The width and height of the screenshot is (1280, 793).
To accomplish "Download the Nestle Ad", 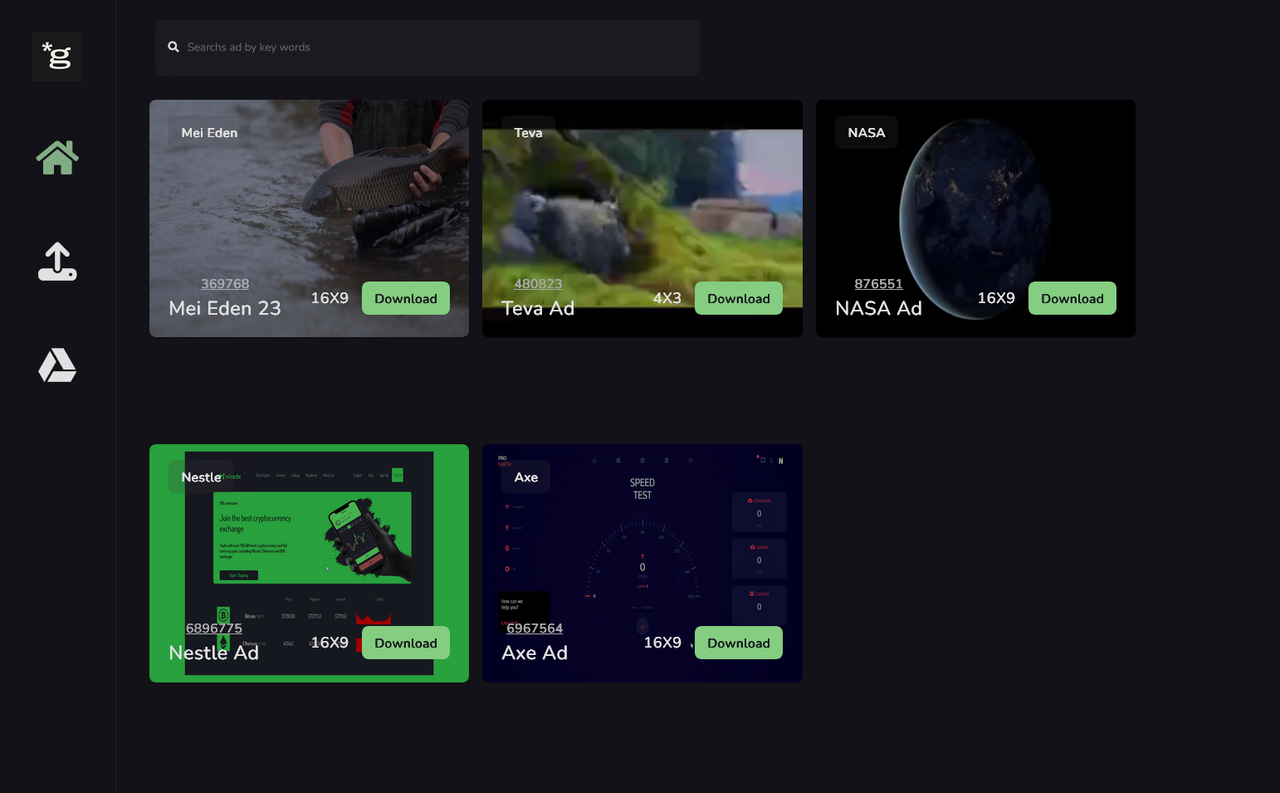I will click(405, 643).
